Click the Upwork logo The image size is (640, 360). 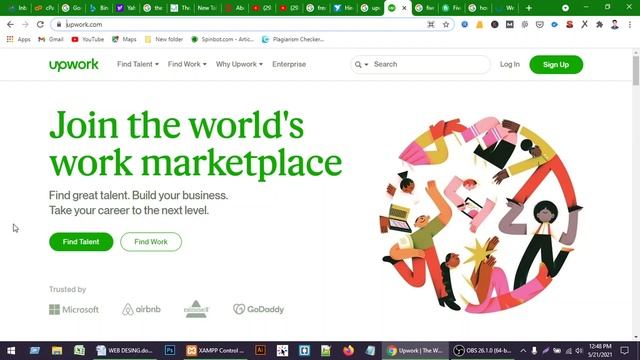pyautogui.click(x=73, y=65)
